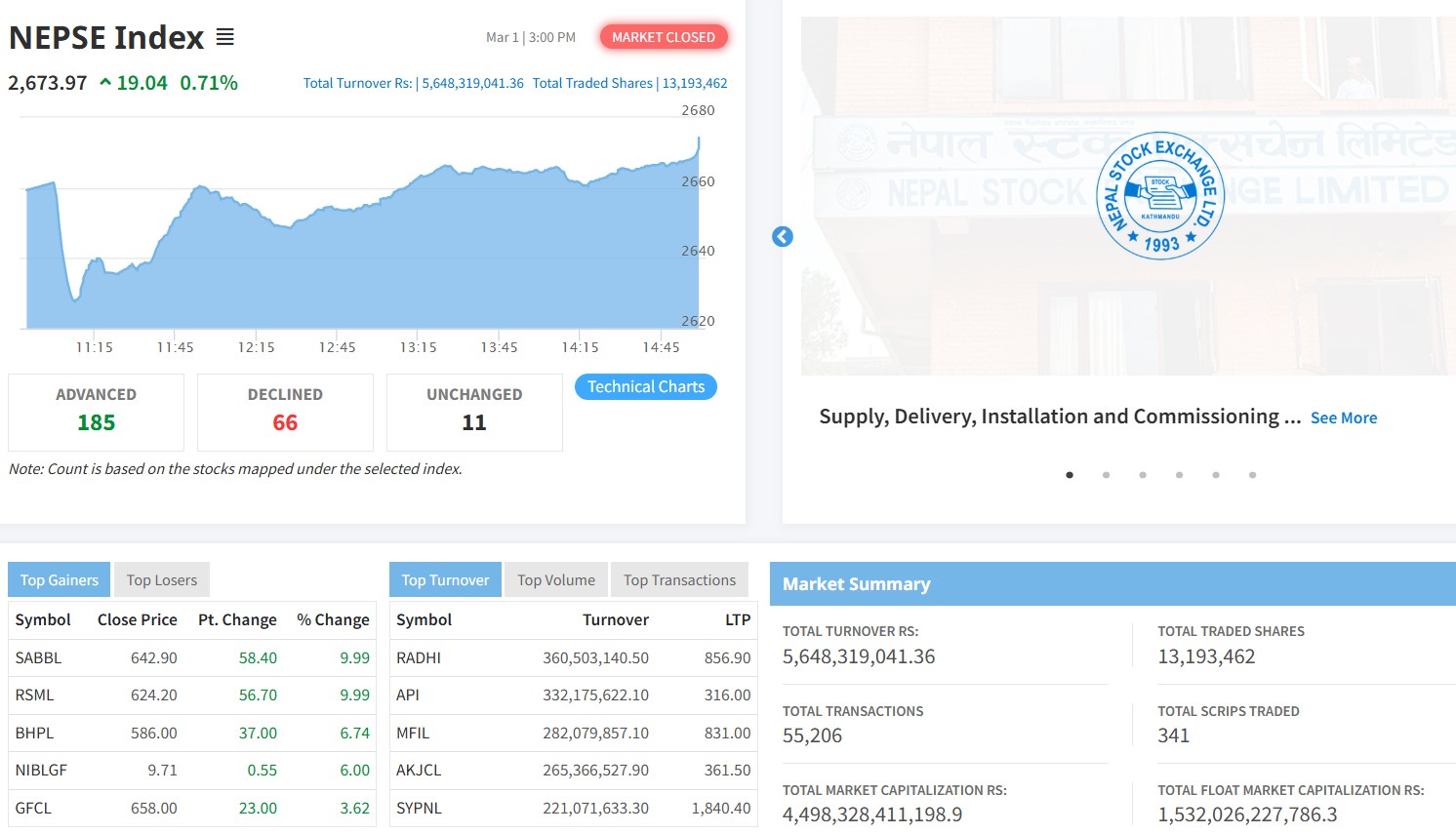The height and width of the screenshot is (834, 1456).
Task: Switch to the Top Volume tab
Action: [556, 580]
